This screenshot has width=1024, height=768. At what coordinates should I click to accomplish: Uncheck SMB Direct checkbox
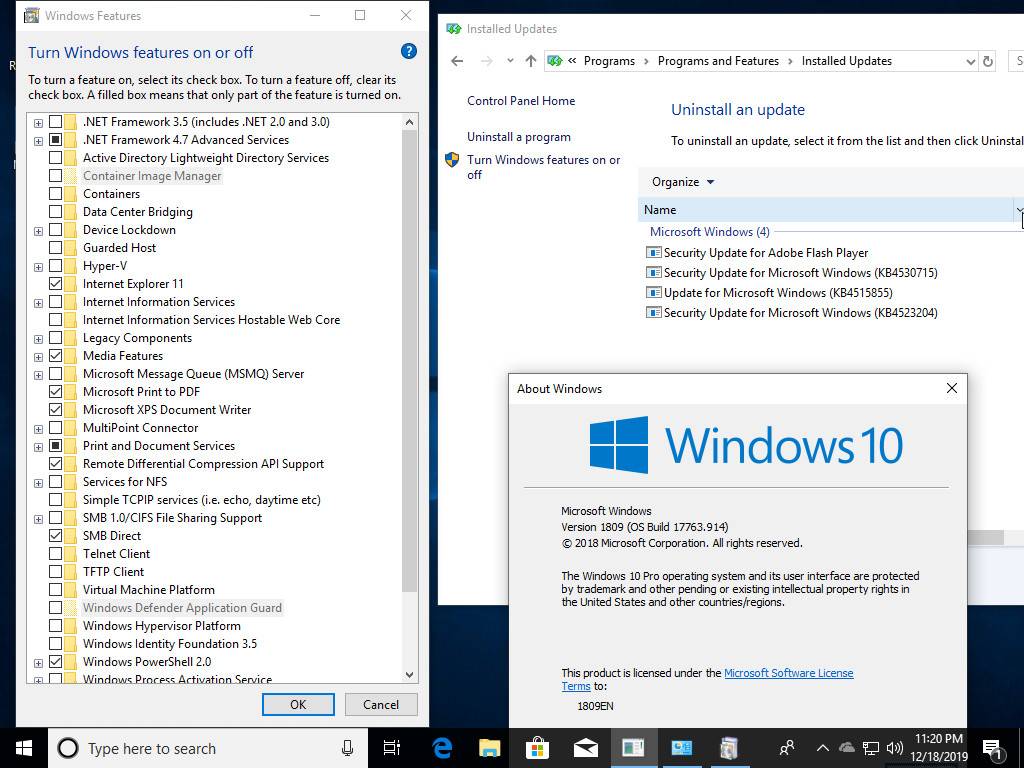[x=56, y=536]
